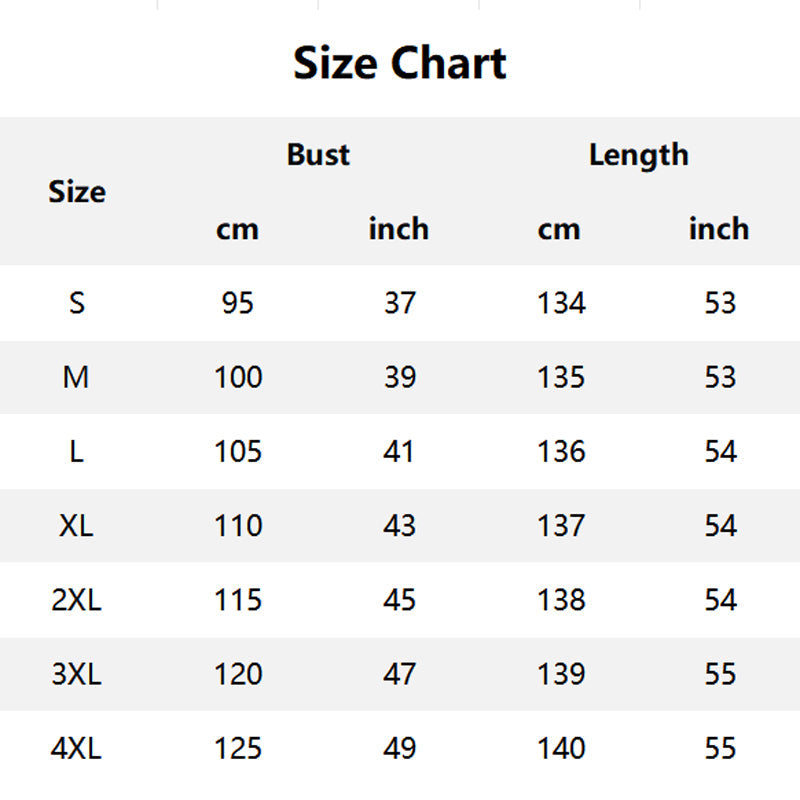This screenshot has height=800, width=800.
Task: Select the M size row label
Action: pyautogui.click(x=77, y=377)
